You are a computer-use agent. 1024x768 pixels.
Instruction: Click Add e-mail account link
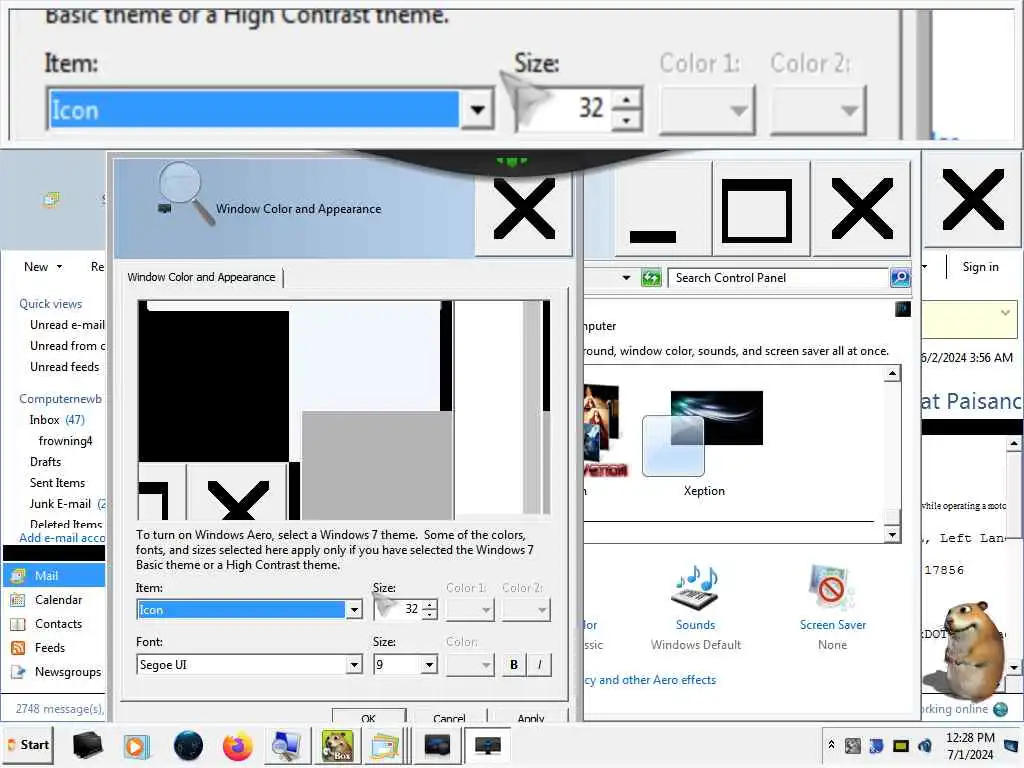point(62,537)
